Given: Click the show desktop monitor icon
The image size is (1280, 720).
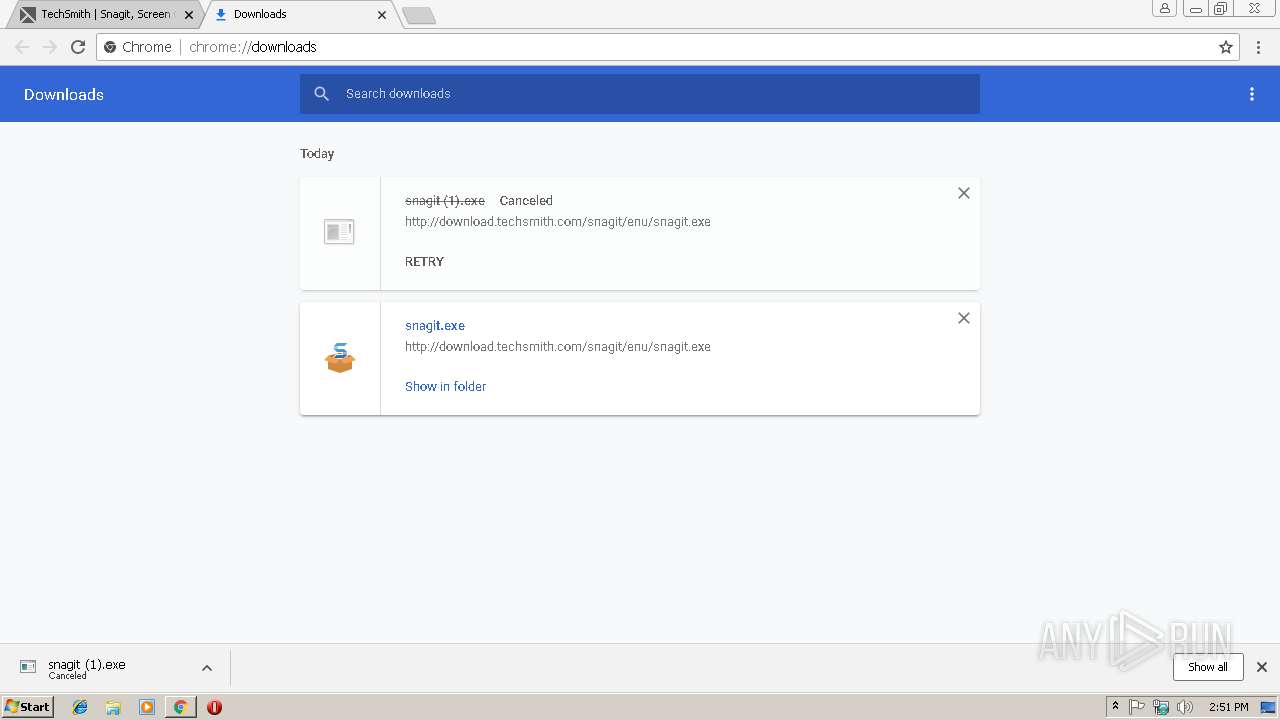Looking at the screenshot, I should pyautogui.click(x=1269, y=707).
